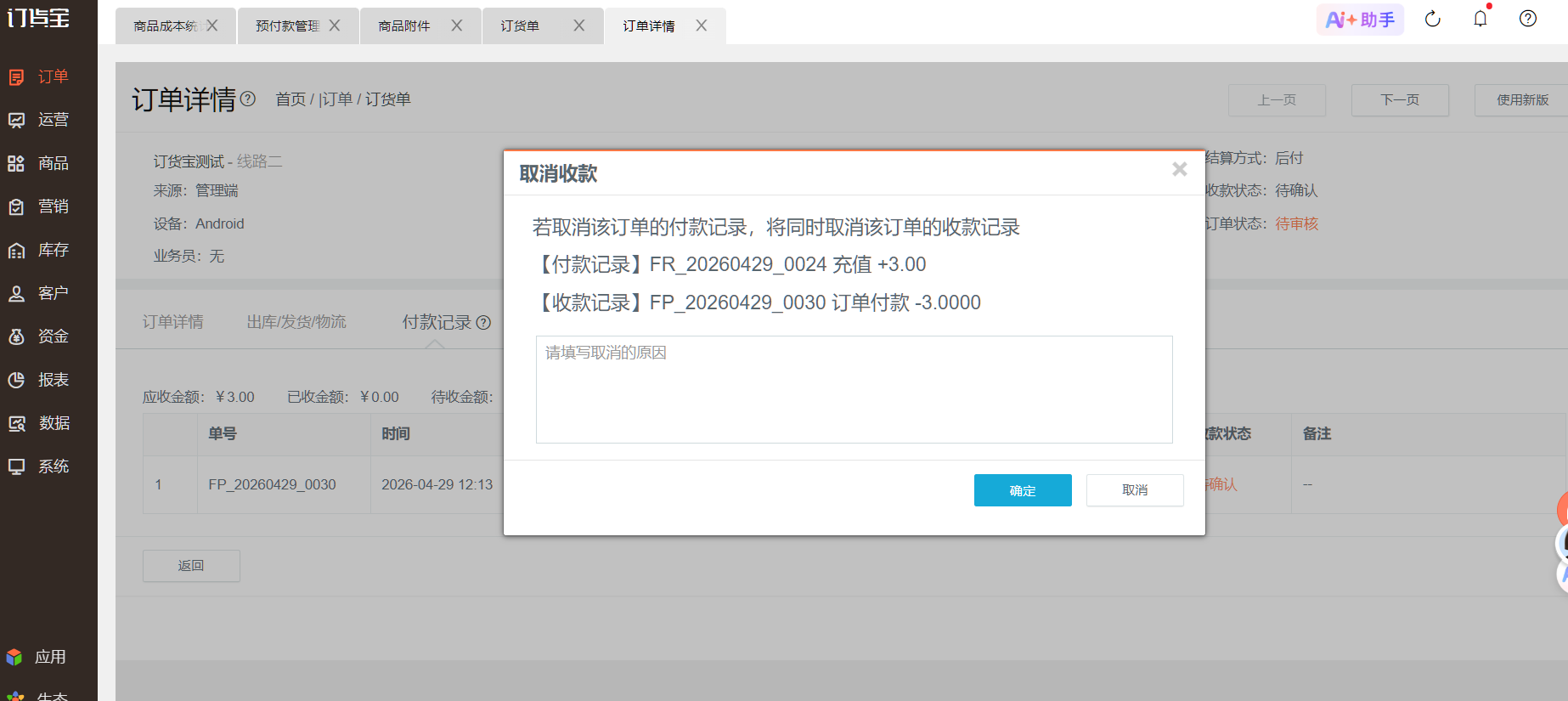Close the 订单详情 tab
Screen dimensions: 1568x701
click(x=702, y=25)
